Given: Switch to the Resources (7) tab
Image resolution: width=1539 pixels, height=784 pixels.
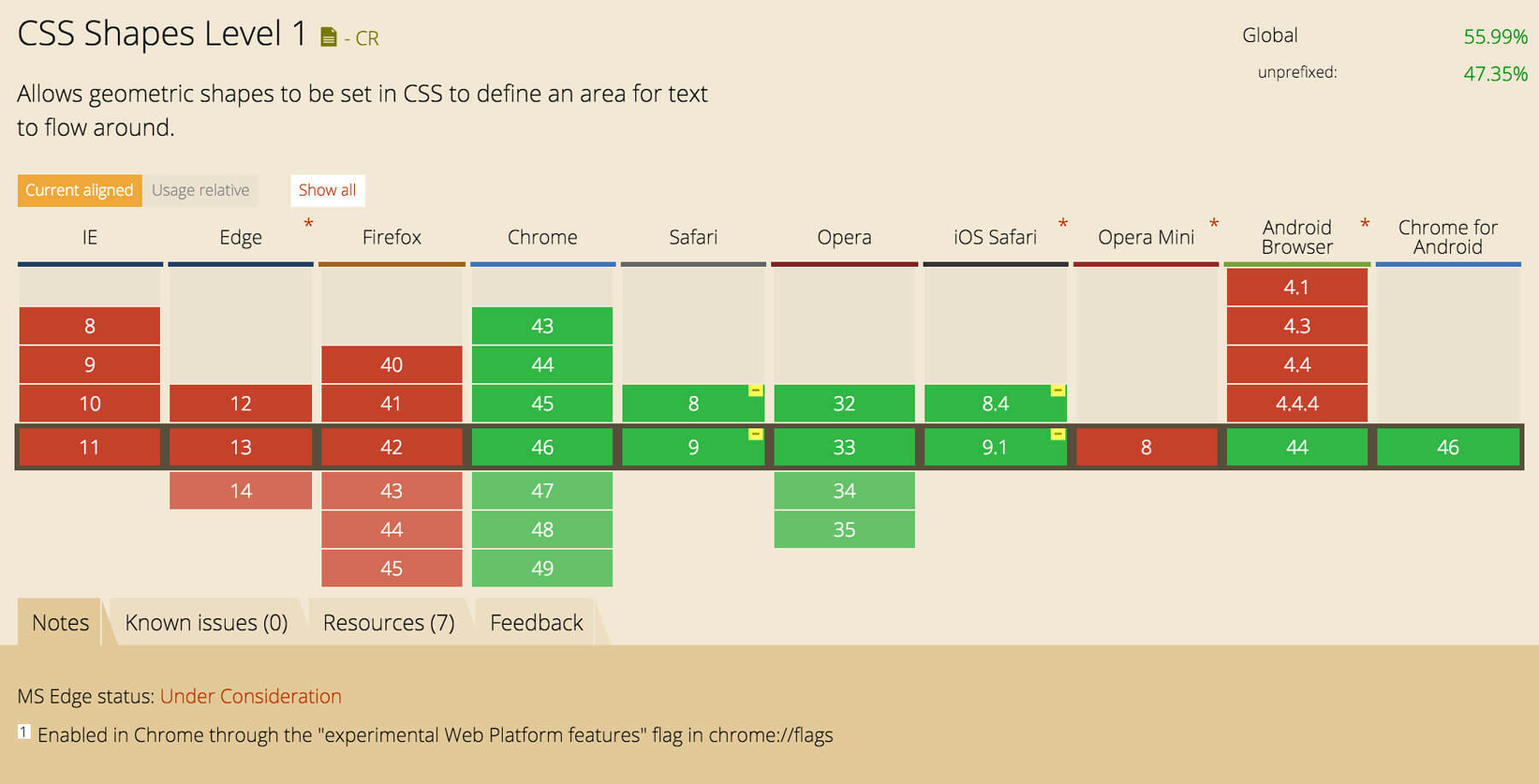Looking at the screenshot, I should pyautogui.click(x=389, y=622).
